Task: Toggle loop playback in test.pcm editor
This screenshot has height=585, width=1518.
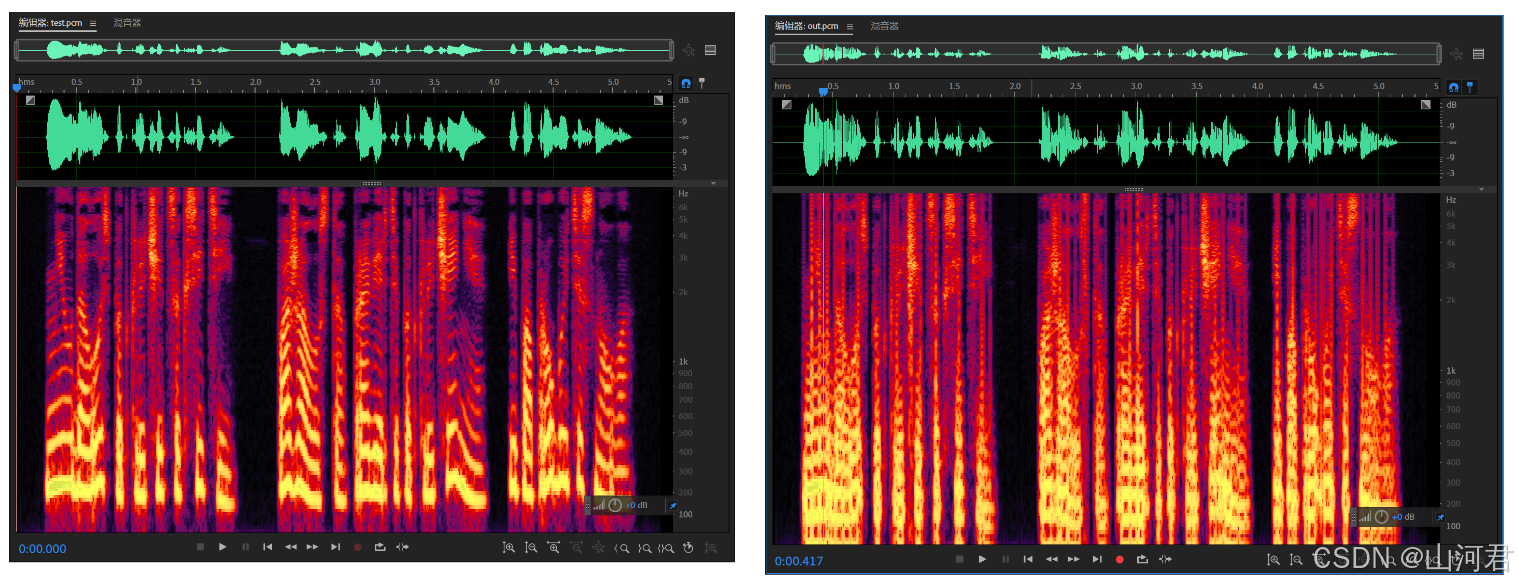Action: click(380, 547)
